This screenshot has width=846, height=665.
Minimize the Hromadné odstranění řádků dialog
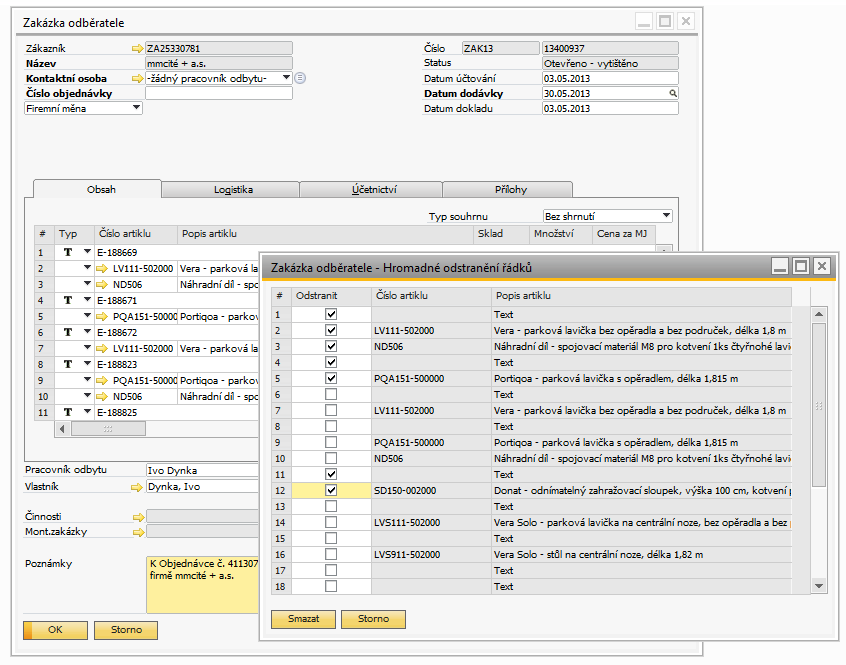point(780,266)
